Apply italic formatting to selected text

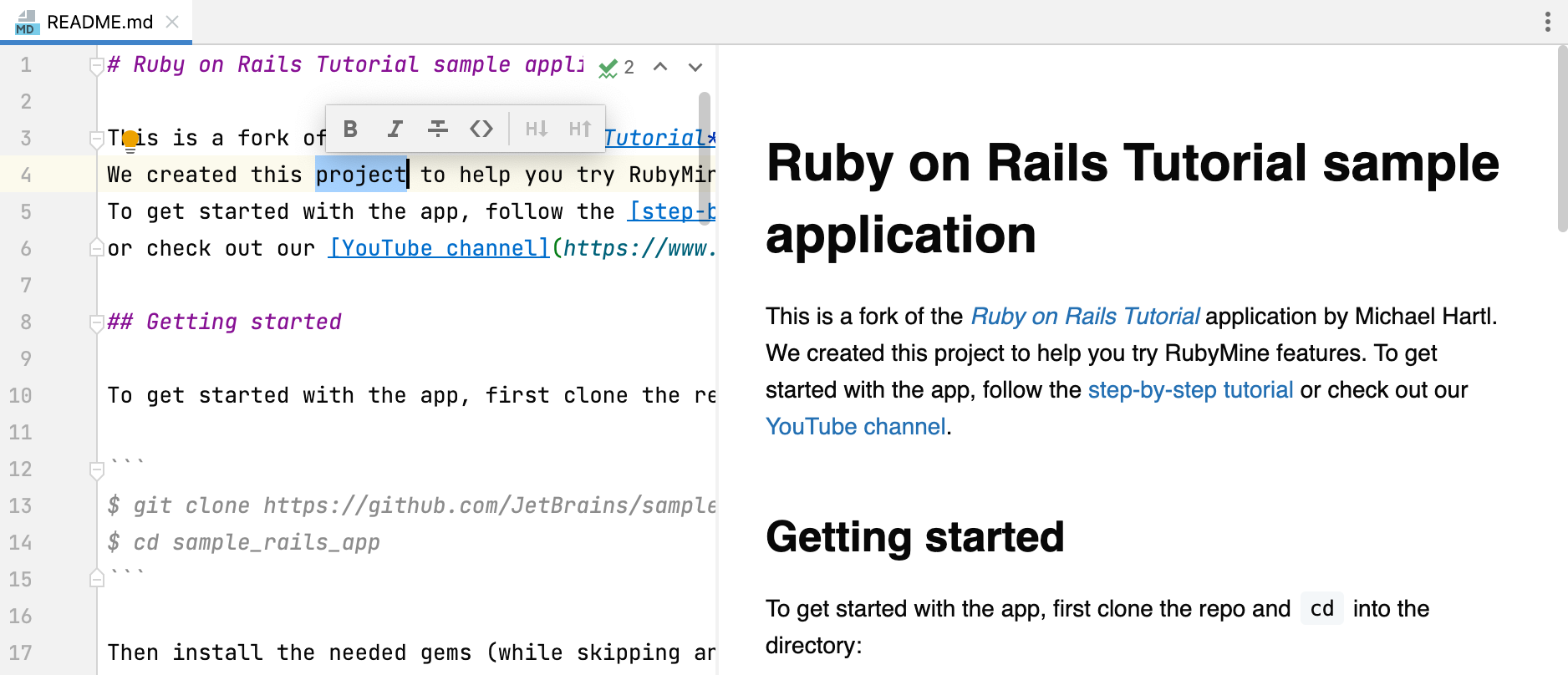395,129
